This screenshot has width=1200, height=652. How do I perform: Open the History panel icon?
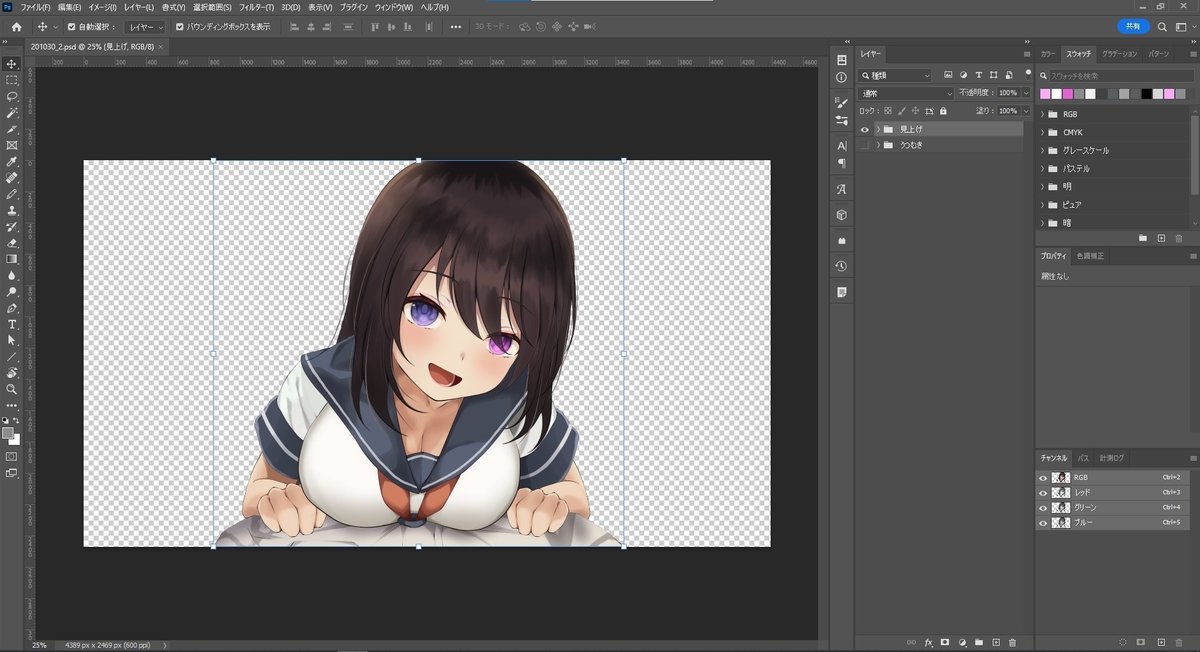[x=841, y=266]
